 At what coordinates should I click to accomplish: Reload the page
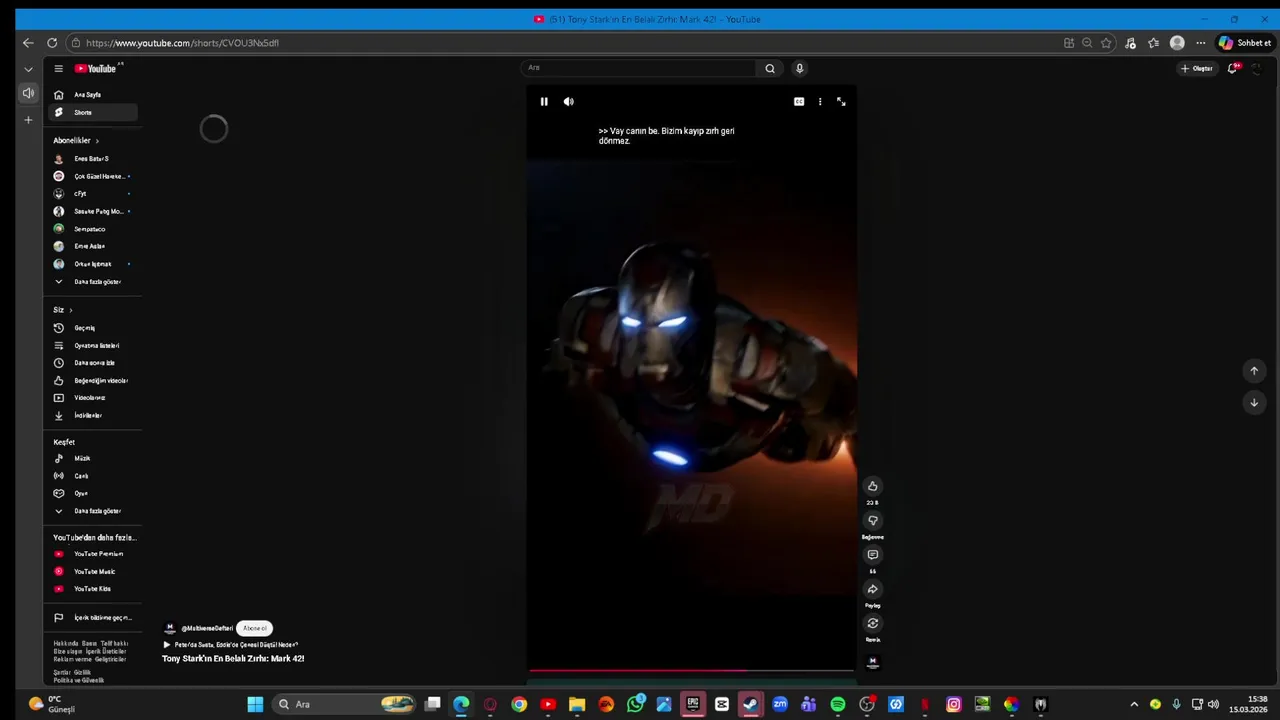point(52,43)
